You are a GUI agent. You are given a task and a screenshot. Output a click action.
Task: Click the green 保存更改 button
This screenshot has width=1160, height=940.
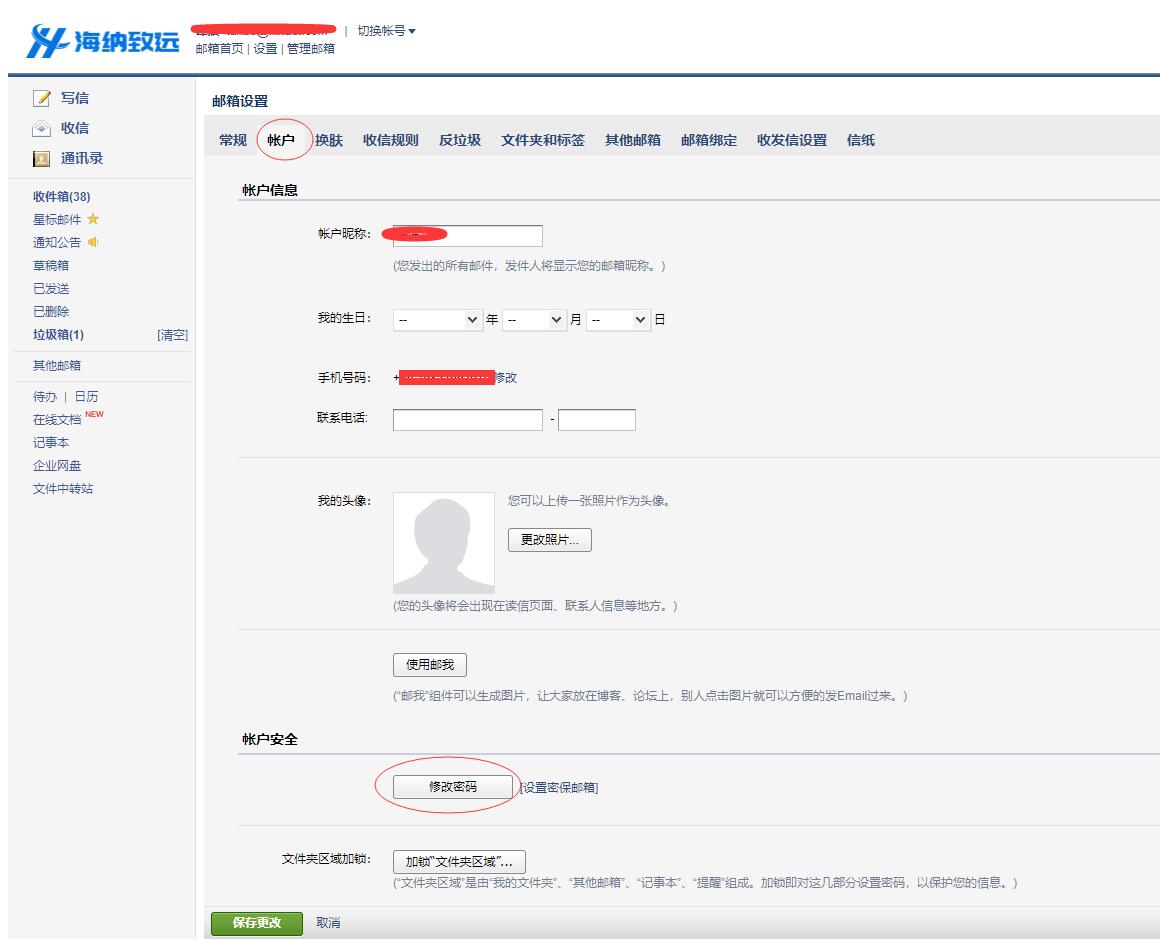pos(257,922)
